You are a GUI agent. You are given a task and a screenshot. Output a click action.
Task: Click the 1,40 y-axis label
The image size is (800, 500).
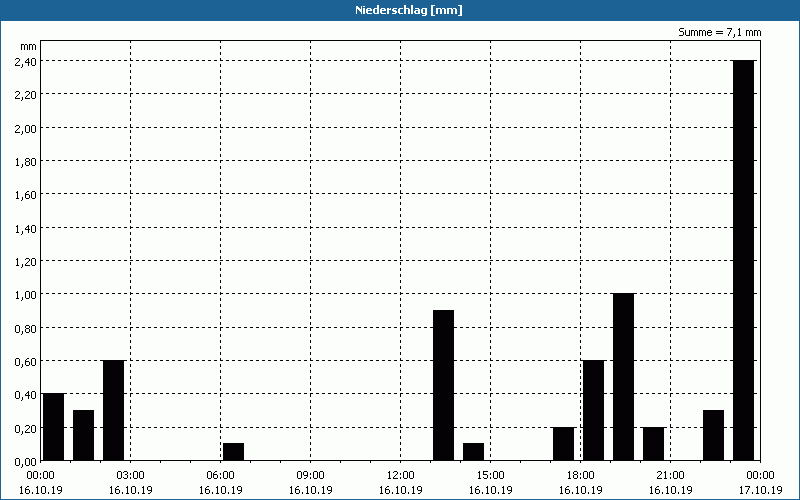pos(26,228)
